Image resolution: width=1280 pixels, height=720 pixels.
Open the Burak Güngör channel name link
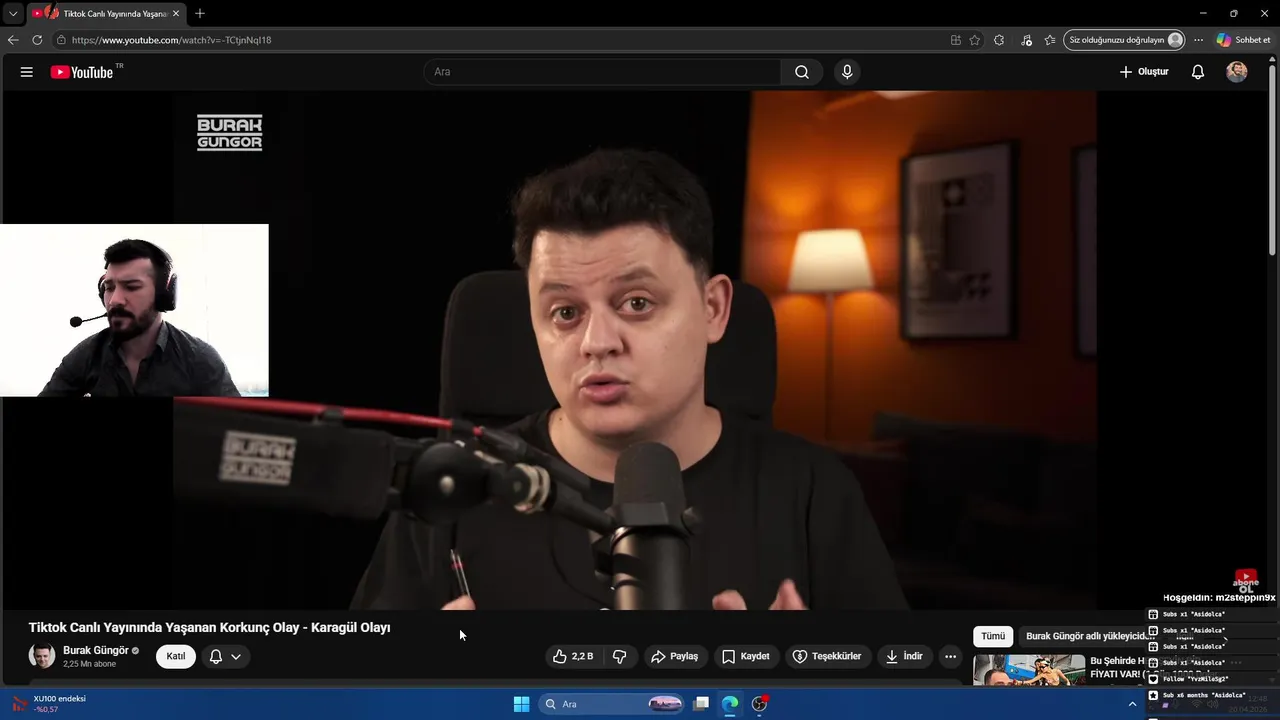pyautogui.click(x=96, y=650)
